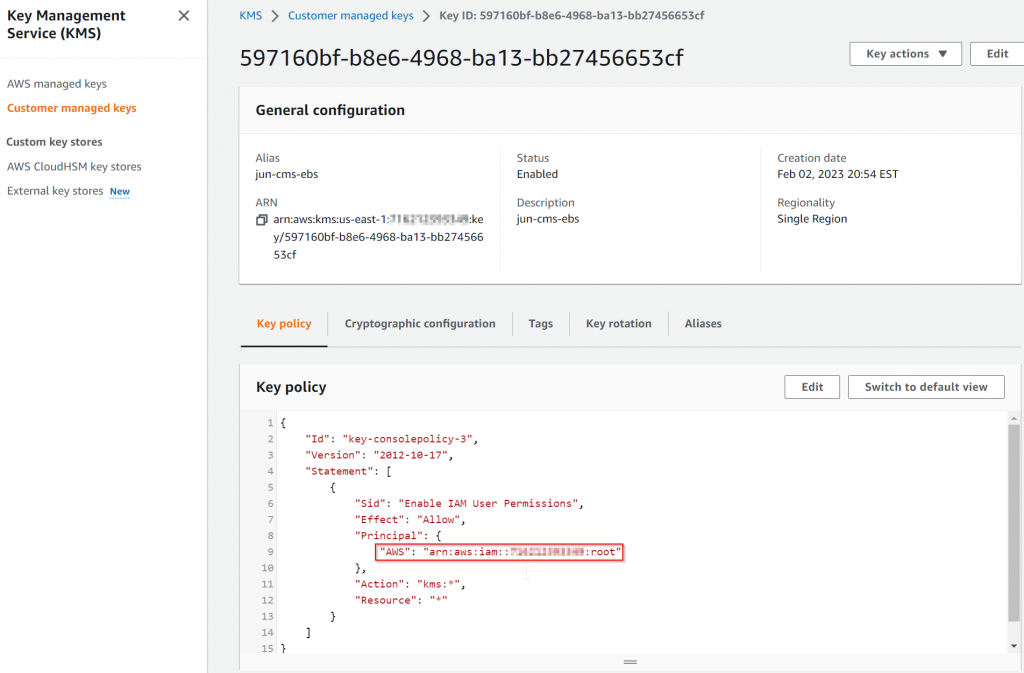The image size is (1024, 673).
Task: Navigate to KMS breadcrumb link
Action: click(251, 16)
